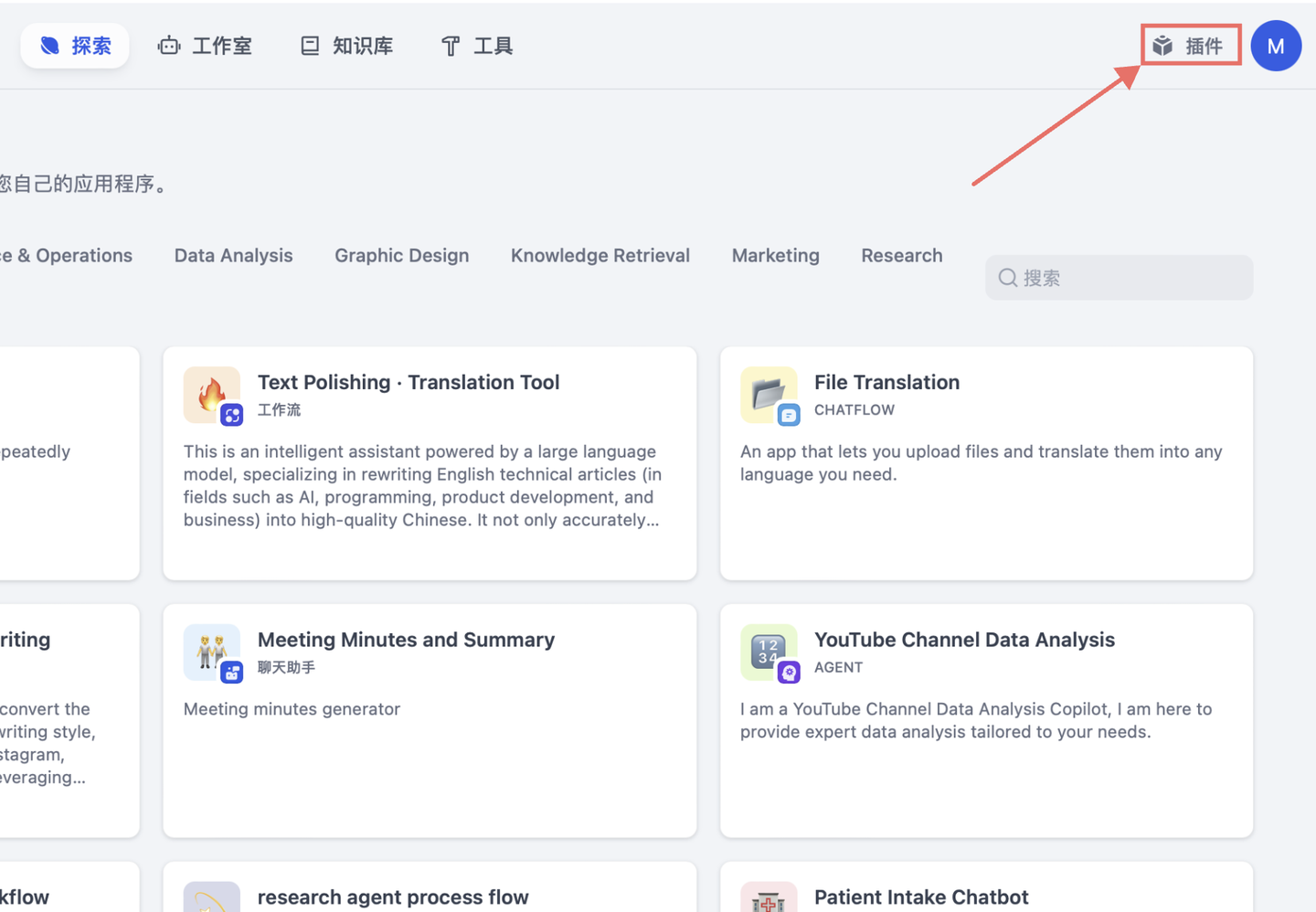Select the Data Analysis category
Viewport: 1316px width, 912px height.
[233, 255]
